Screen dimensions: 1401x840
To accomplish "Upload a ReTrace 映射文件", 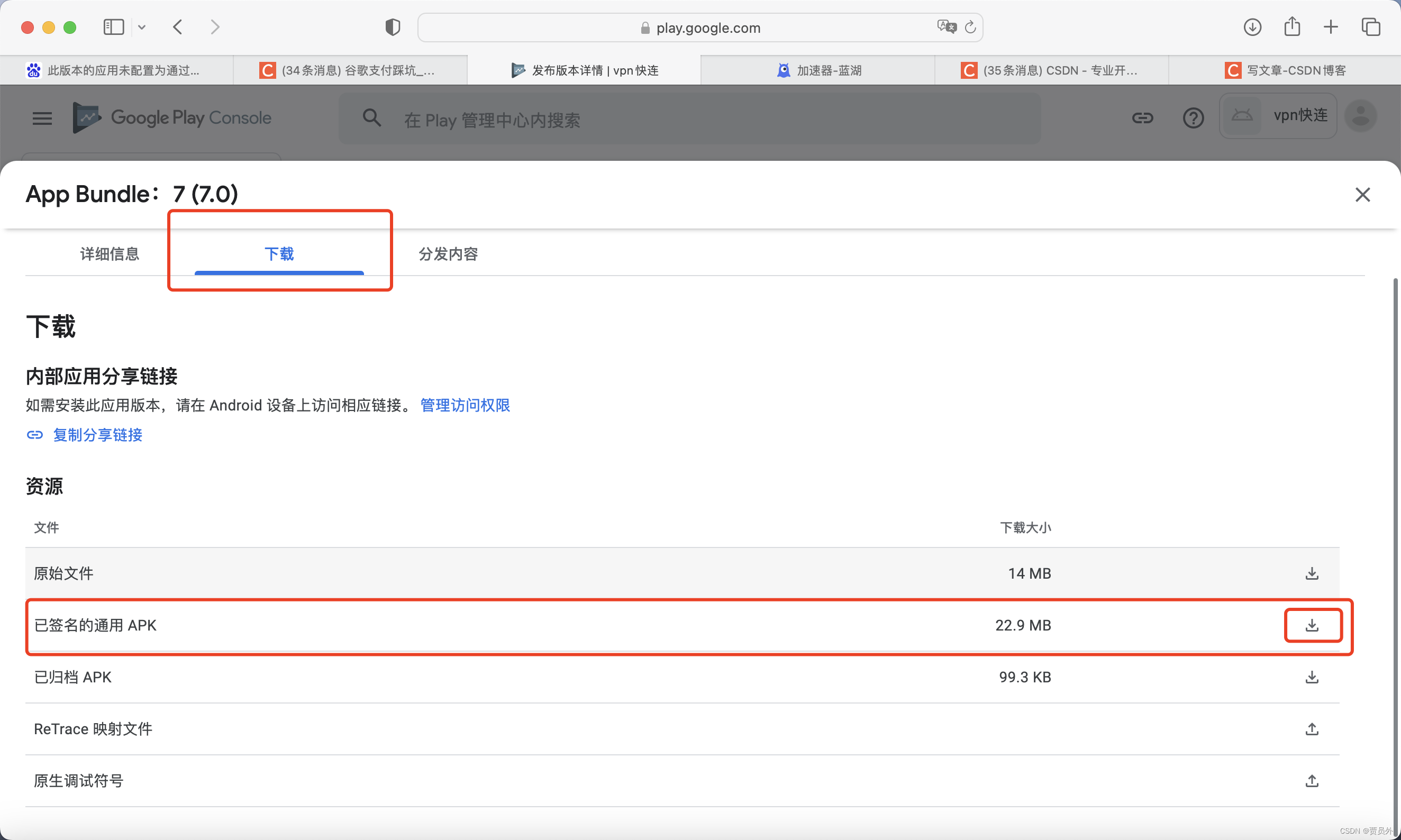I will tap(1312, 729).
